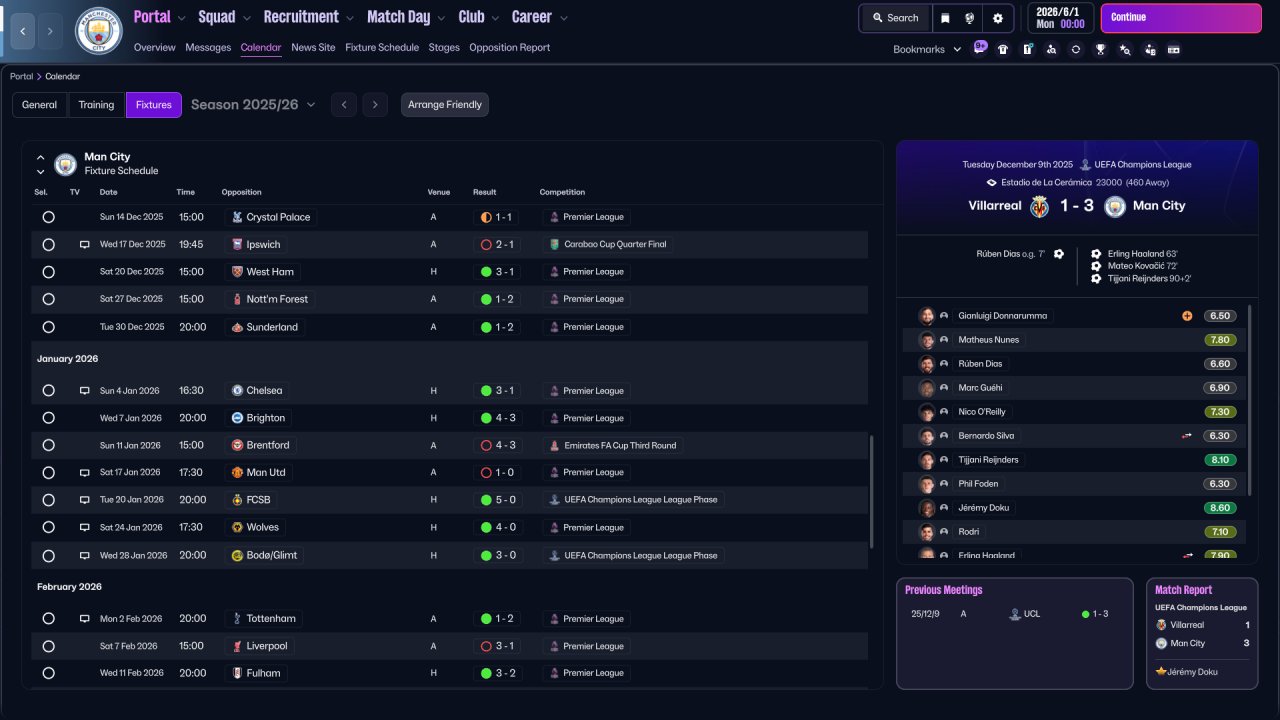Open the 9+ messages notification icon

pos(980,48)
